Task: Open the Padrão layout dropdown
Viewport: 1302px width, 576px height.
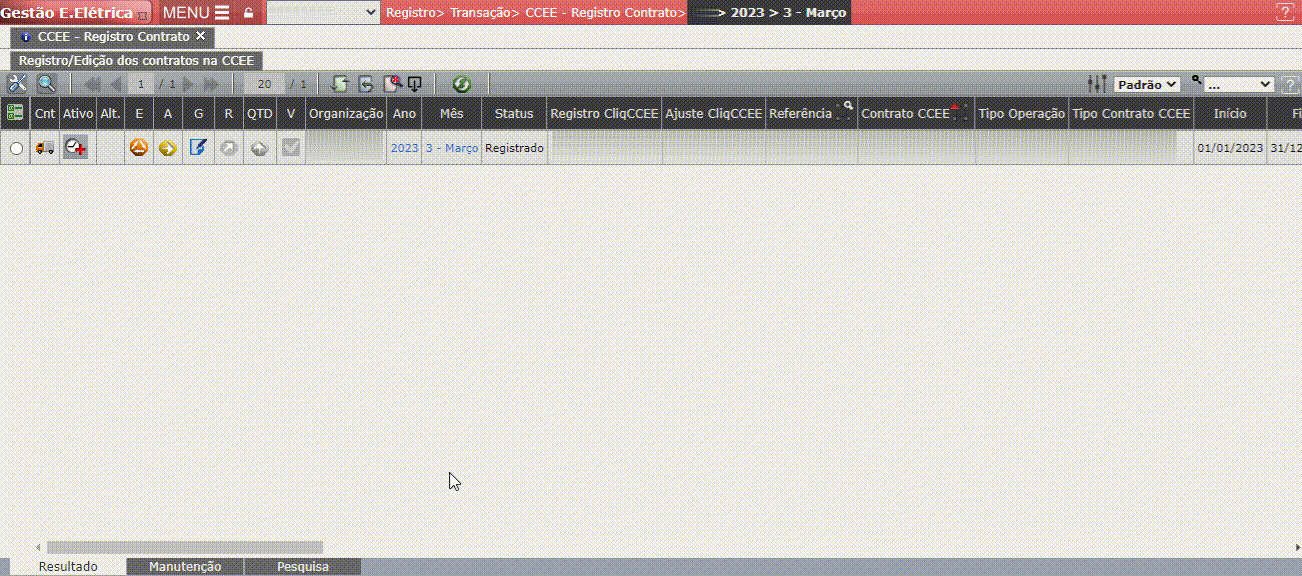Action: point(1147,85)
